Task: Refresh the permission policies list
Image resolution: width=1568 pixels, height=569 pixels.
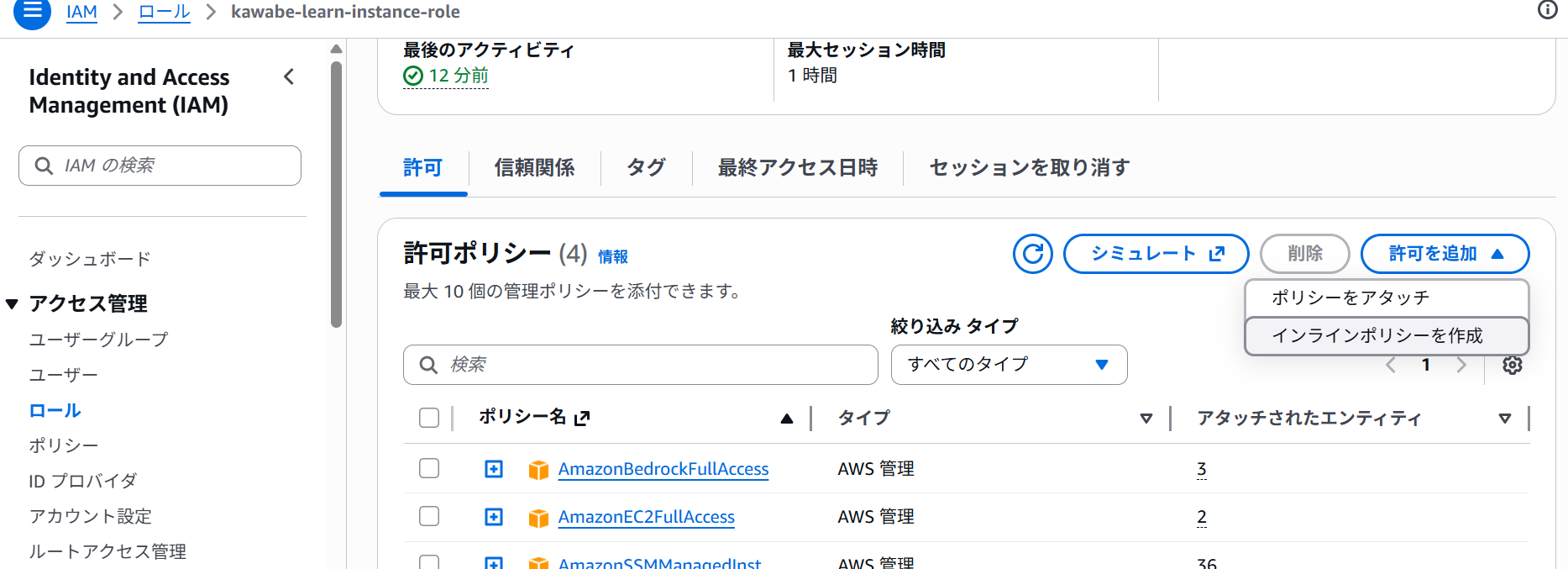Action: (1032, 254)
